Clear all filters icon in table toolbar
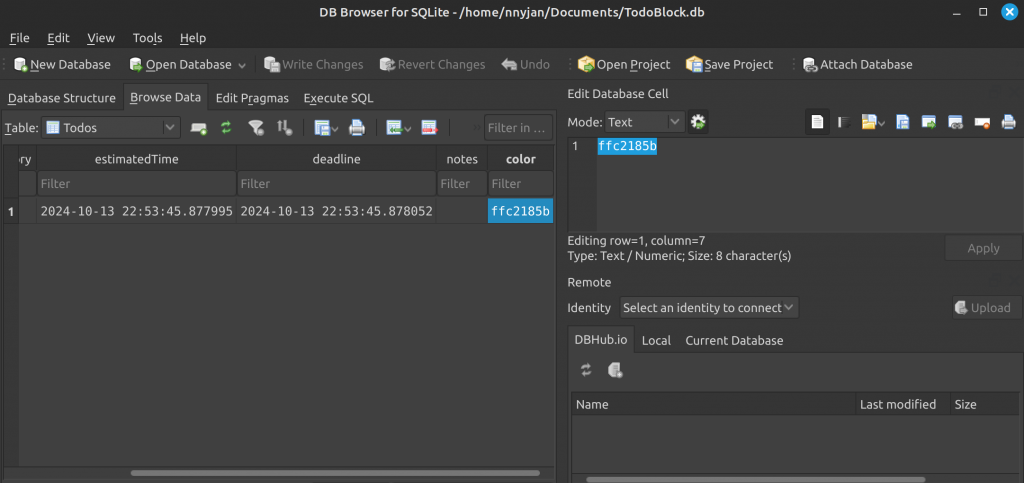 (x=256, y=128)
